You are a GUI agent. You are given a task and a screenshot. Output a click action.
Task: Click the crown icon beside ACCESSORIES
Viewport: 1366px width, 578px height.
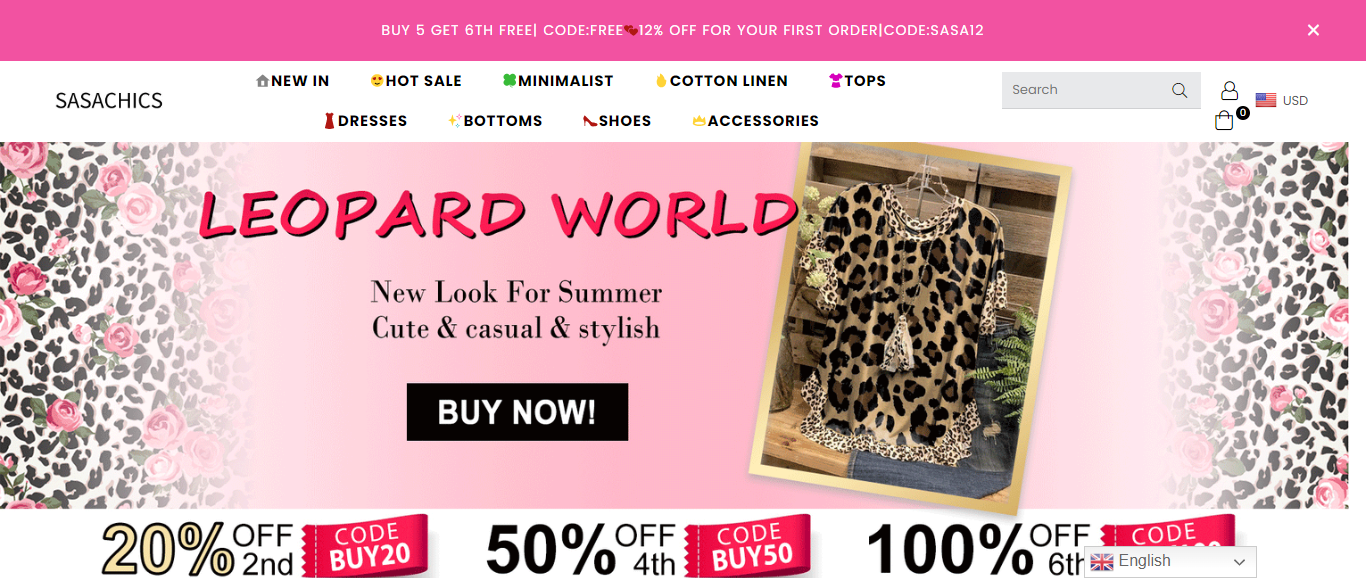699,121
